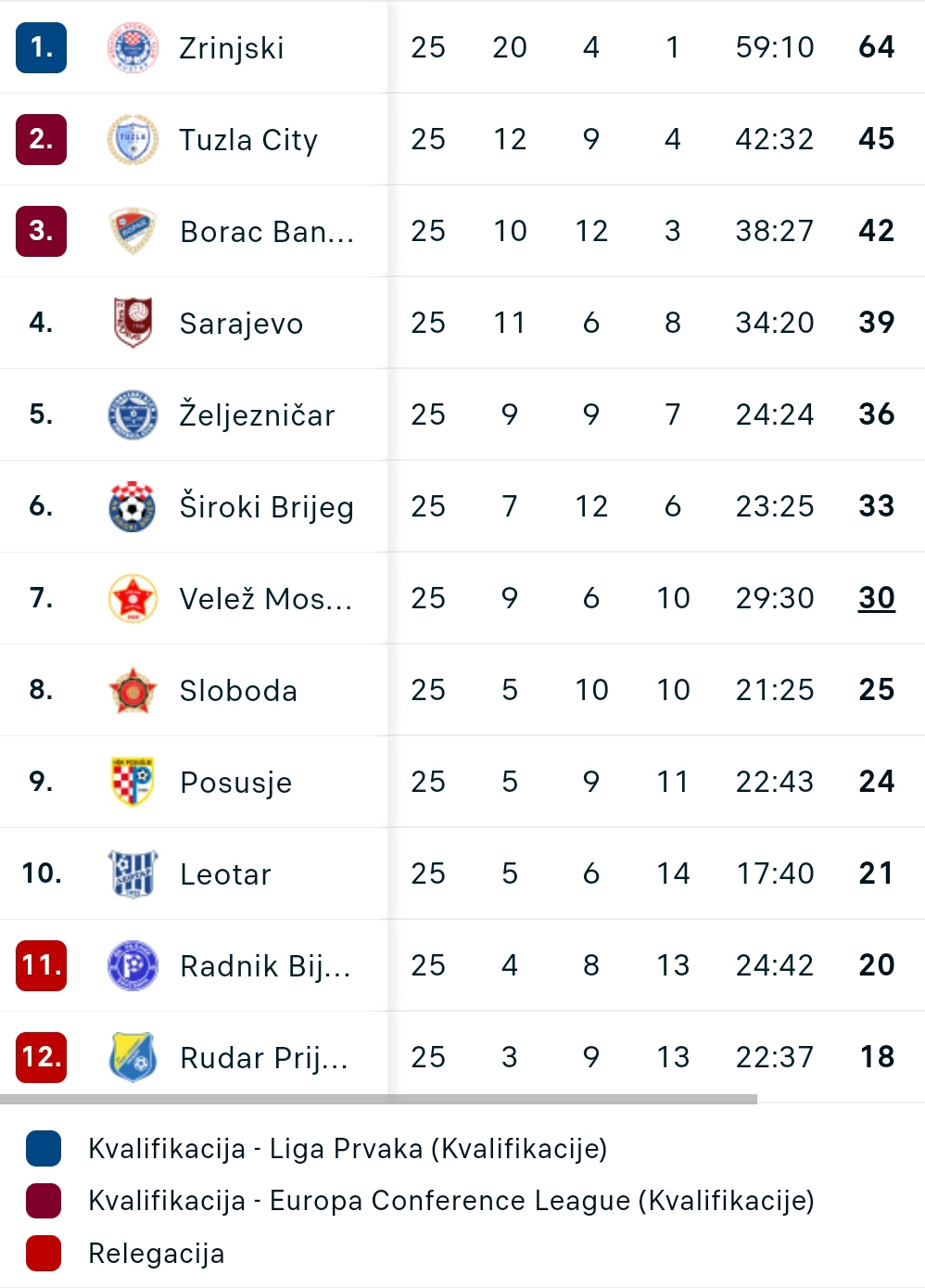Click the Rudar Prijedor crest
The image size is (925, 1288).
(x=133, y=1057)
